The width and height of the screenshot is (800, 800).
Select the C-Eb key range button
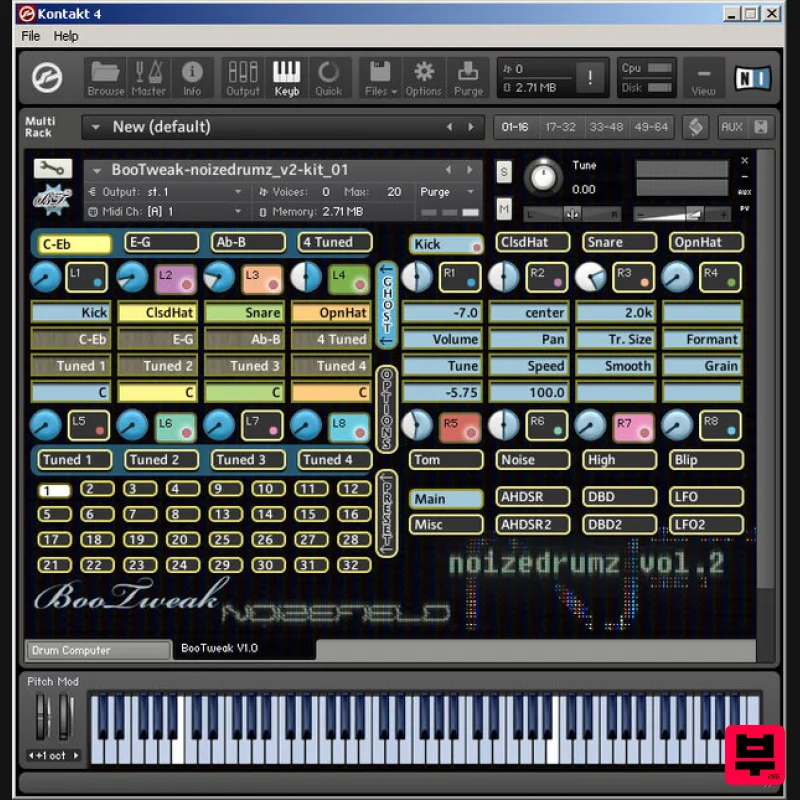pos(74,244)
